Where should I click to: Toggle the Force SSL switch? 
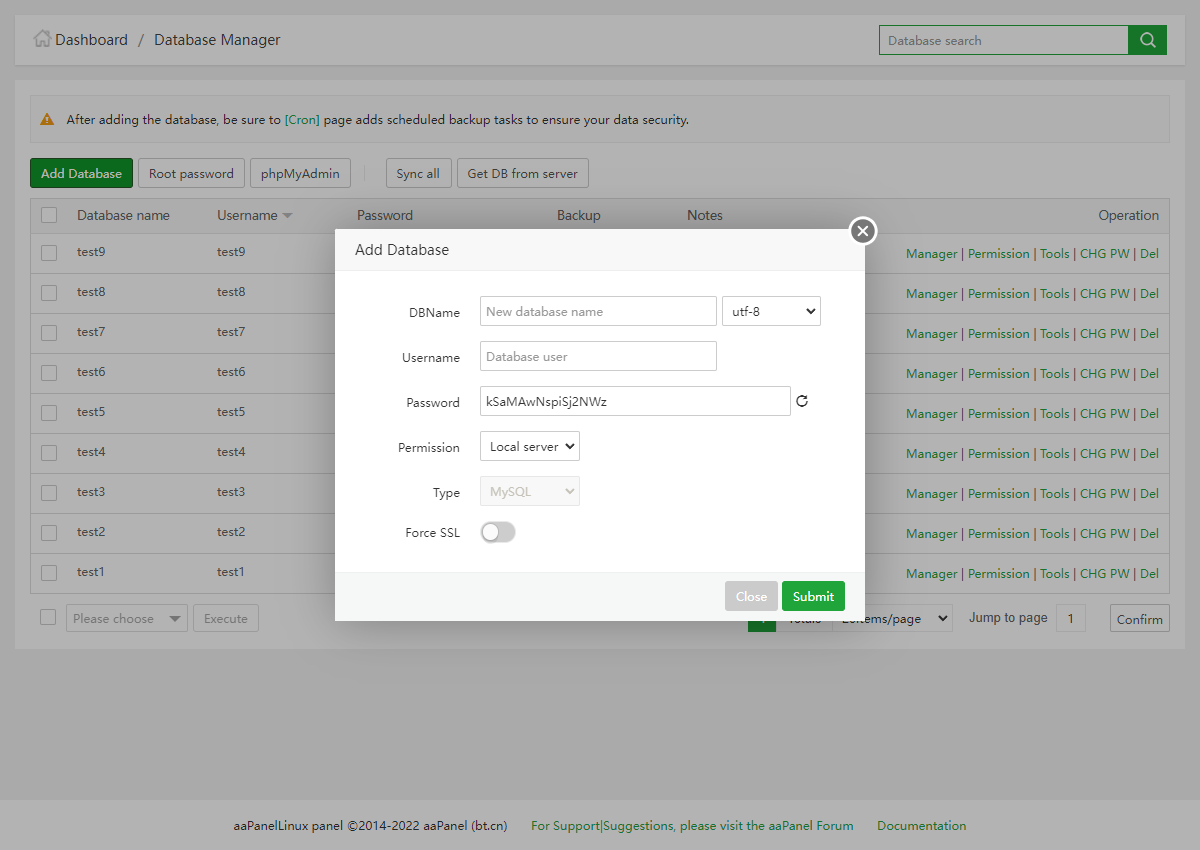coord(498,533)
